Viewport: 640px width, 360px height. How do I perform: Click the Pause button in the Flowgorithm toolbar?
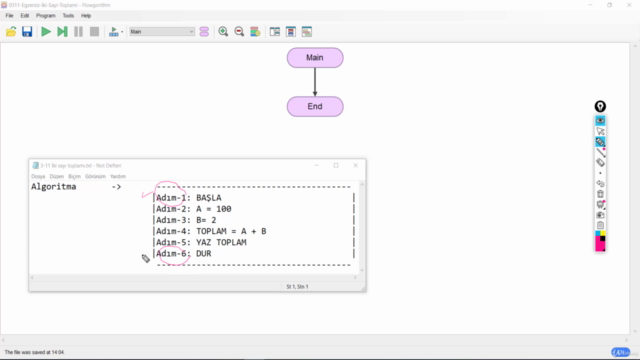(x=78, y=32)
